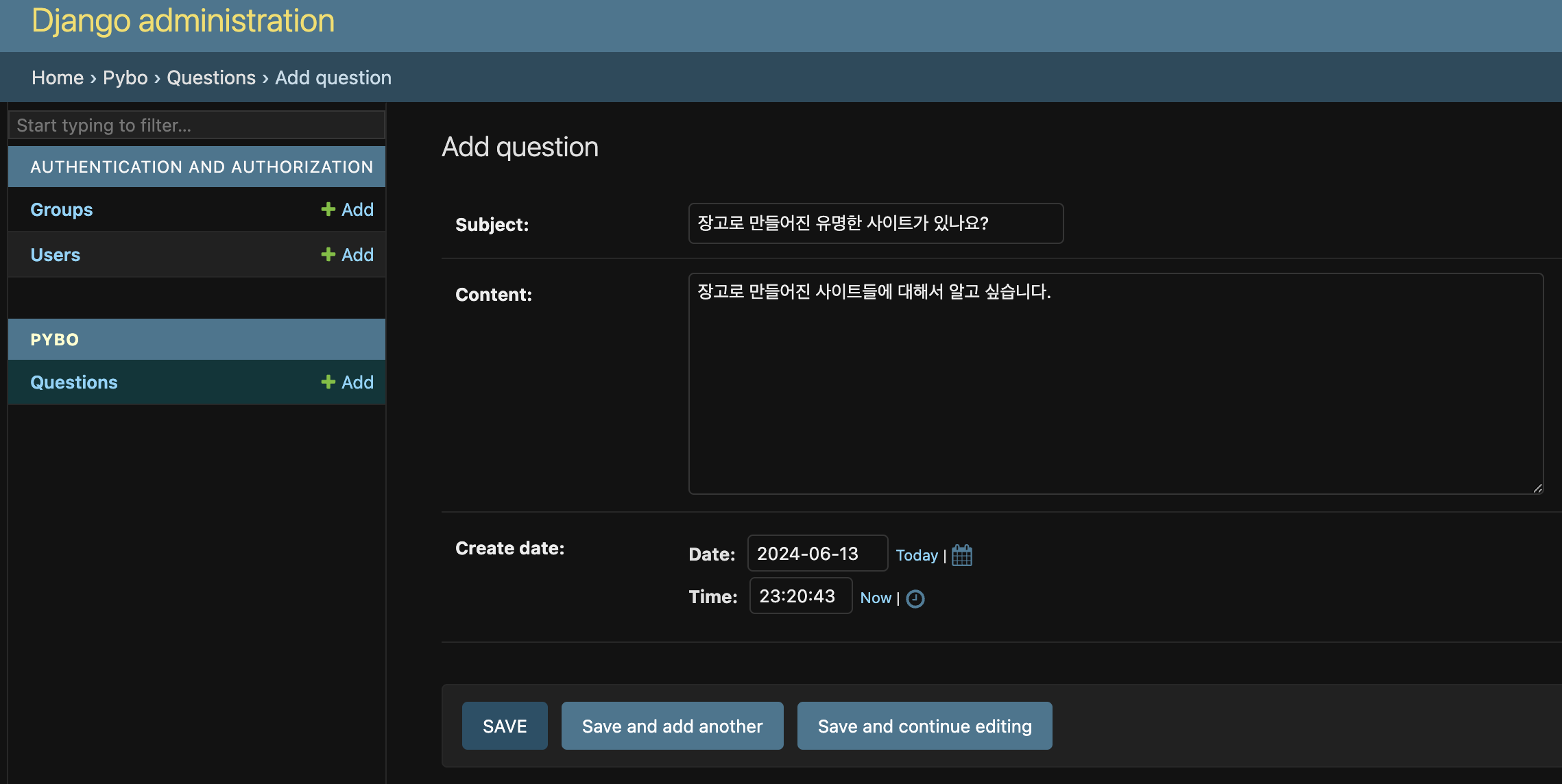Screen dimensions: 1562x784
Task: Open Questions breadcrumb link
Action: pyautogui.click(x=211, y=78)
